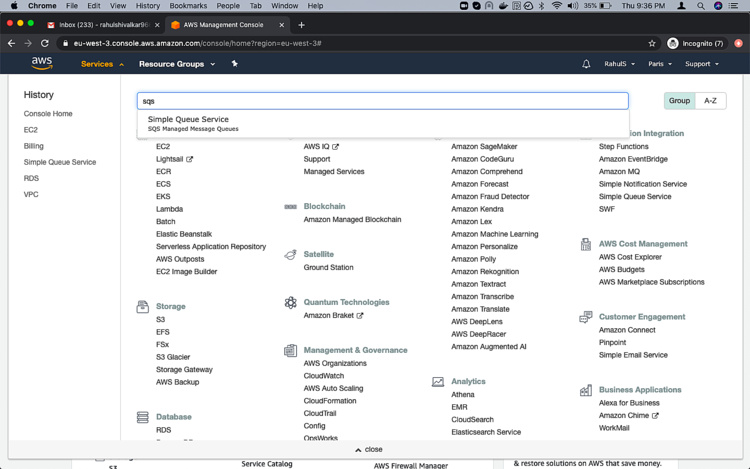Select Simple Queue Service search suggestion
This screenshot has height=469, width=750.
pyautogui.click(x=189, y=123)
